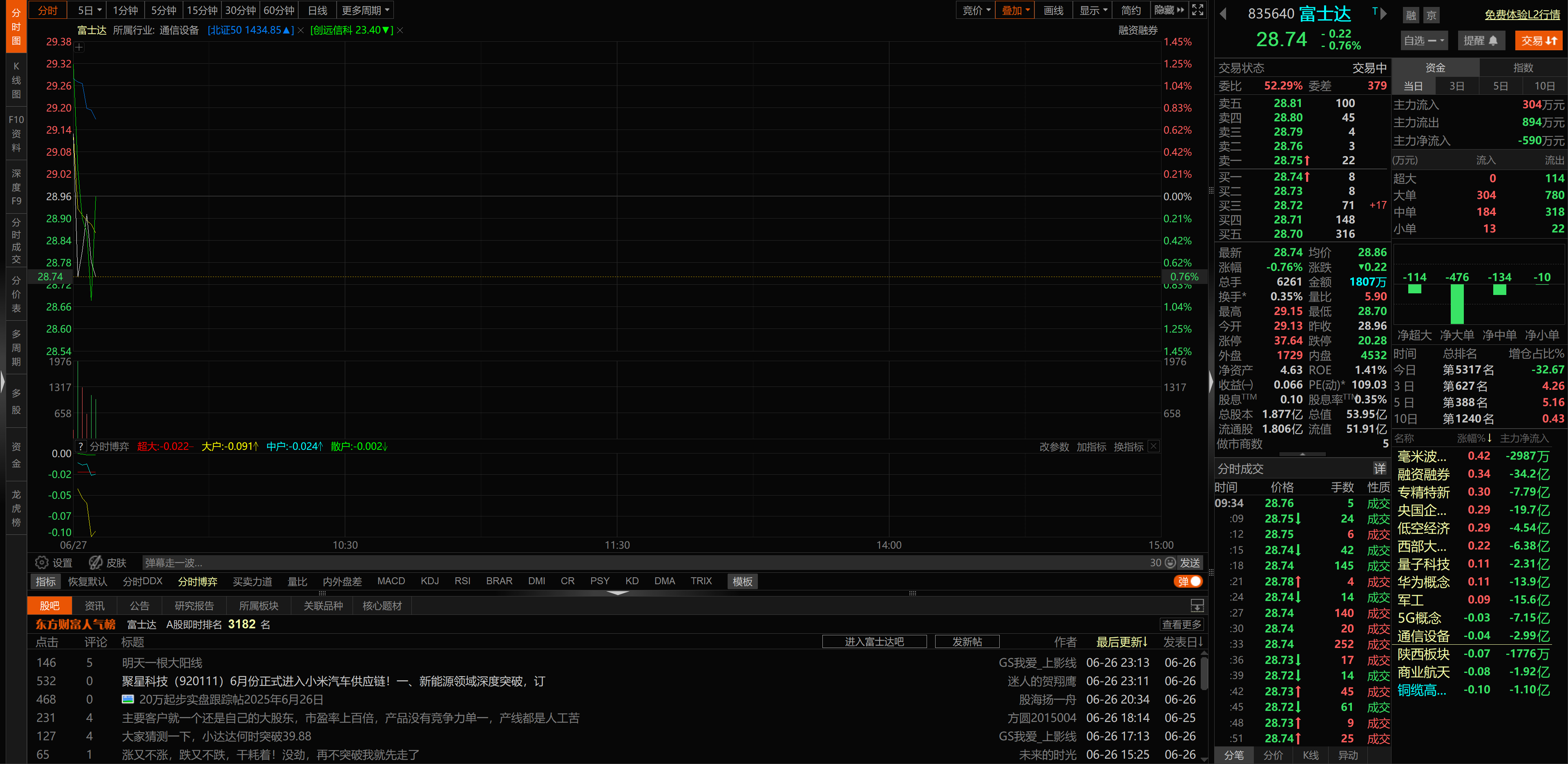Select the 研究报告 tab

pyautogui.click(x=194, y=606)
